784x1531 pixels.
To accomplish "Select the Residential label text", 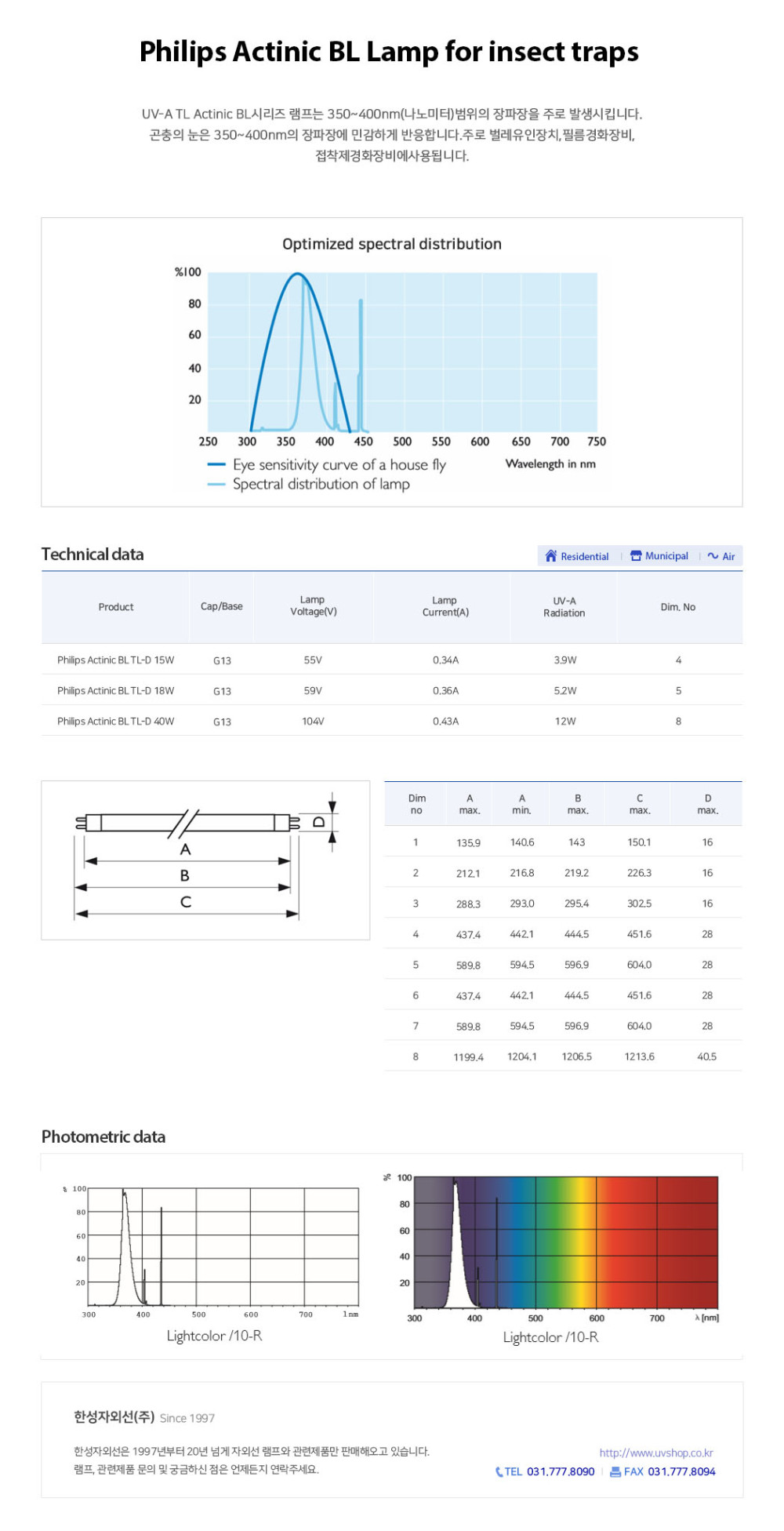I will coord(584,556).
